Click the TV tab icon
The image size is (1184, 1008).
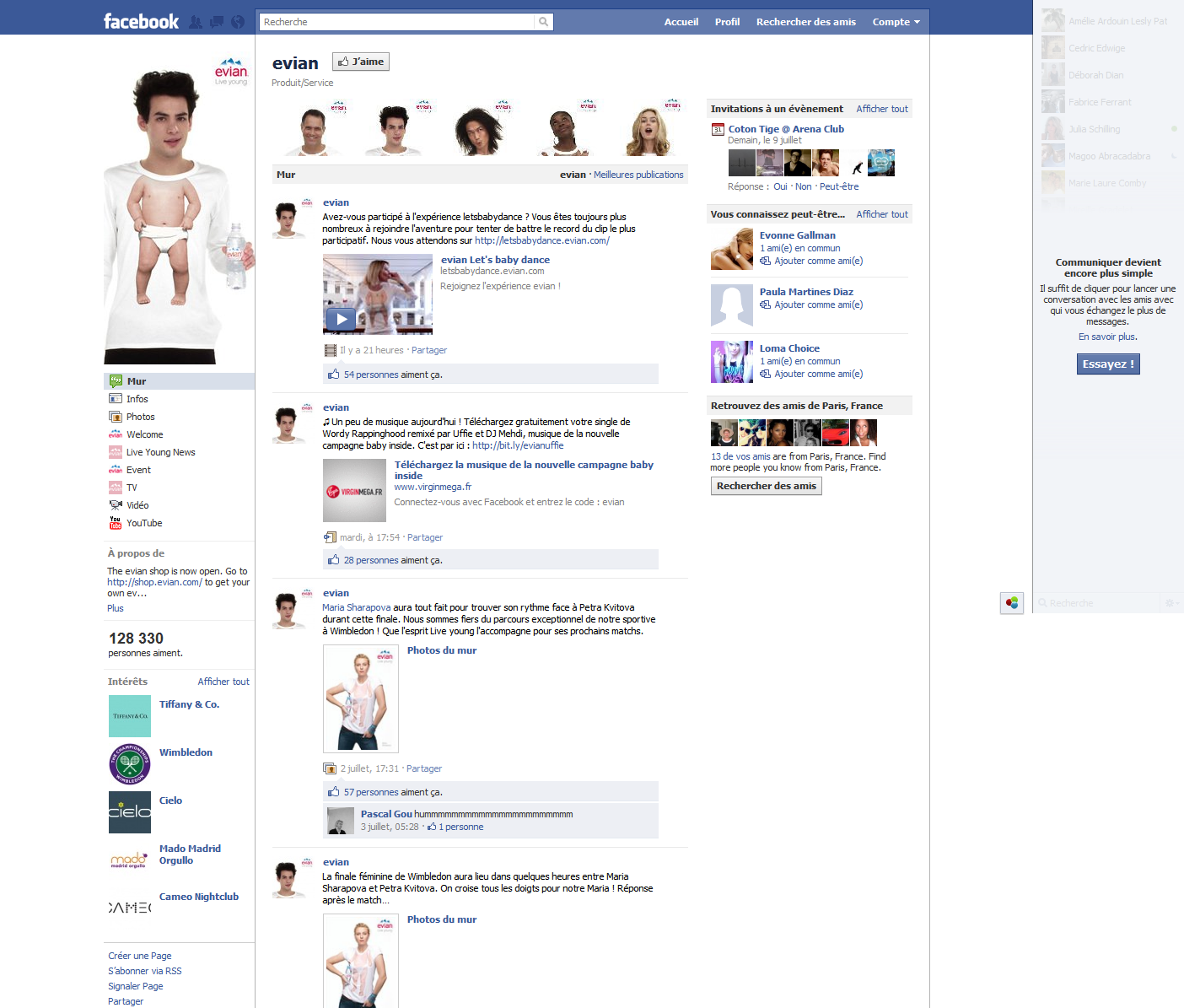point(116,488)
